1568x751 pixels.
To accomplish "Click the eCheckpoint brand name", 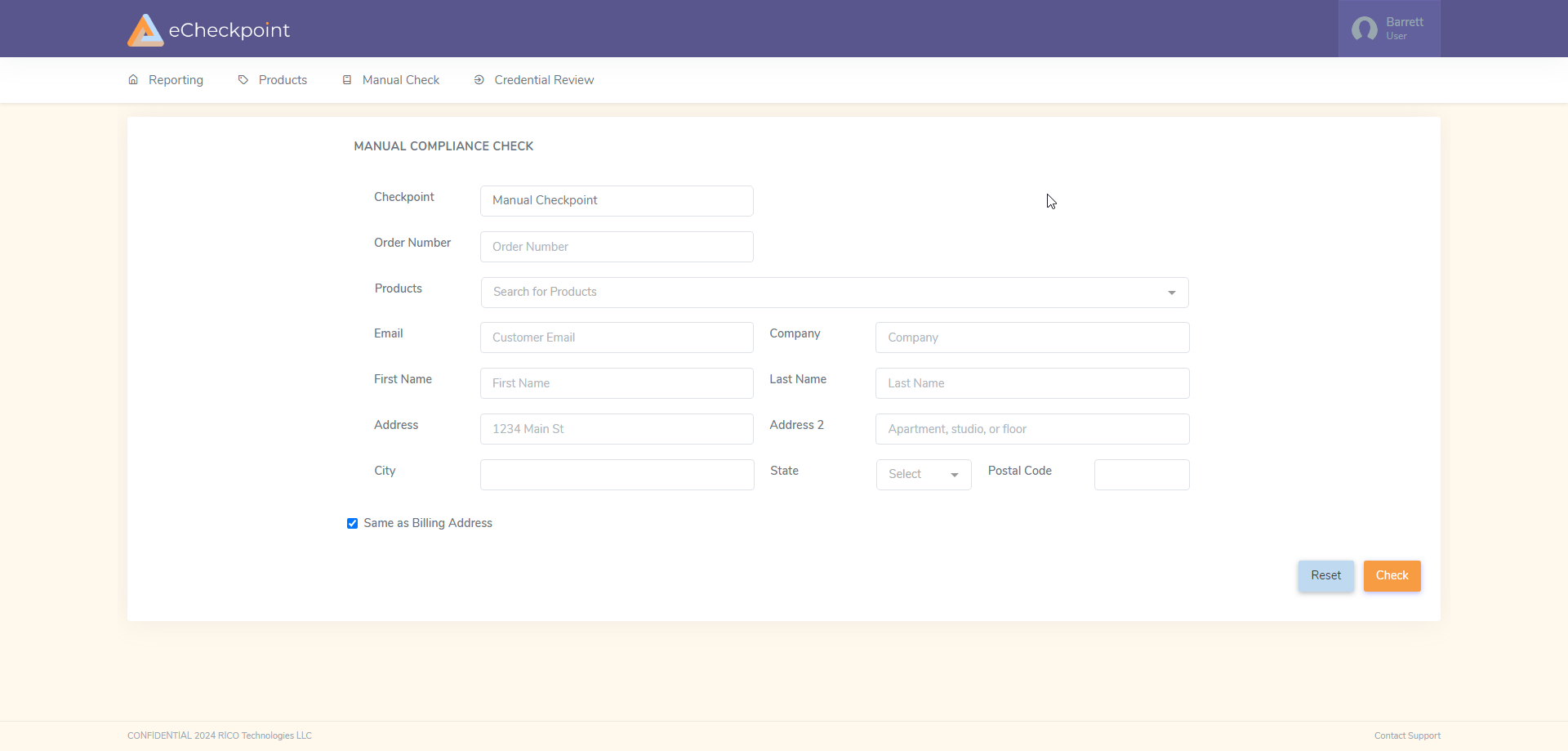I will pyautogui.click(x=229, y=30).
